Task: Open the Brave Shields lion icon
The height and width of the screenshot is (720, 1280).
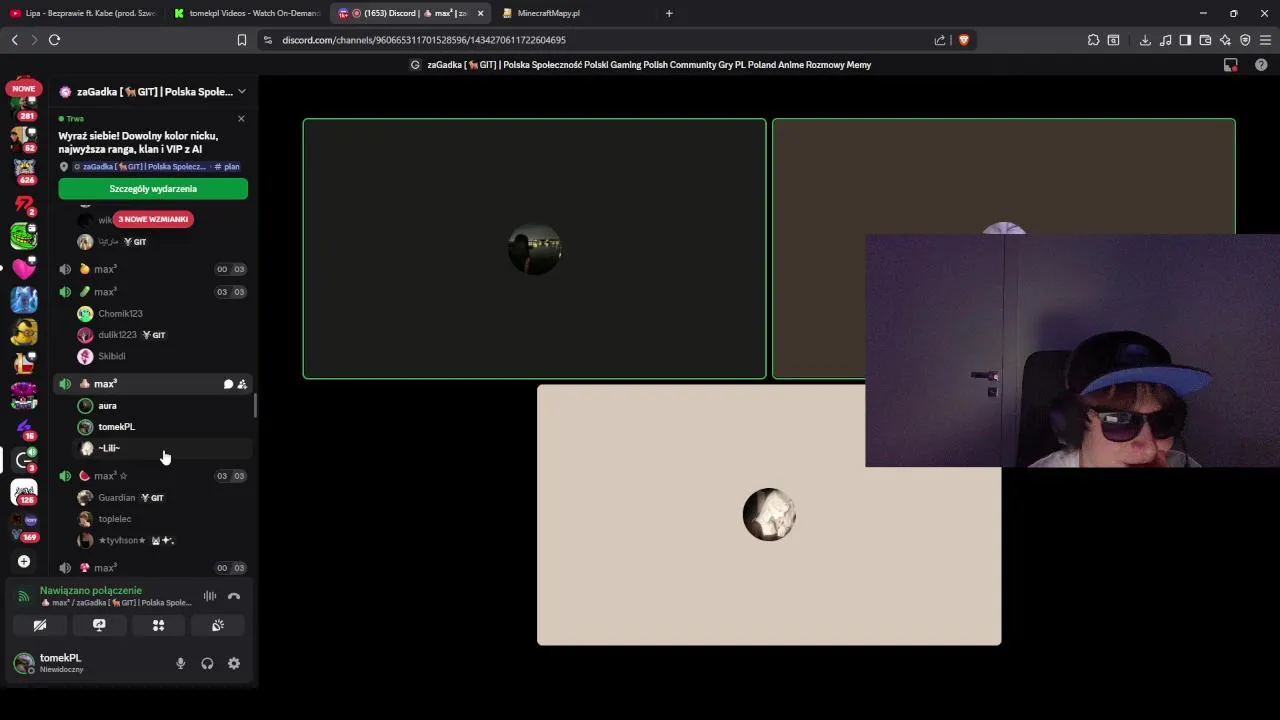Action: 964,40
